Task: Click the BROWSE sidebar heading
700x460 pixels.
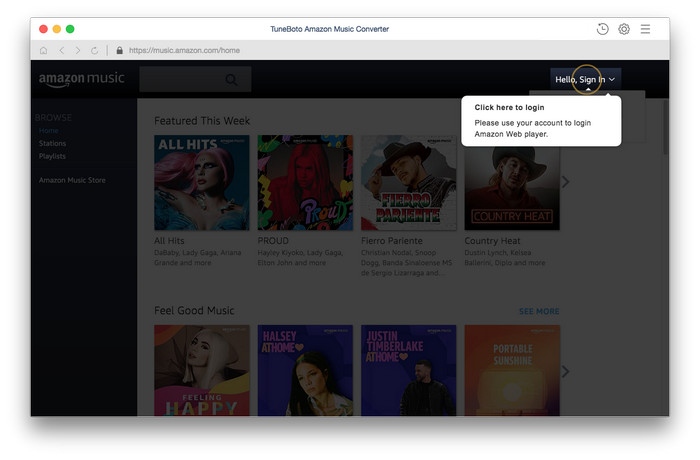Action: pos(53,117)
